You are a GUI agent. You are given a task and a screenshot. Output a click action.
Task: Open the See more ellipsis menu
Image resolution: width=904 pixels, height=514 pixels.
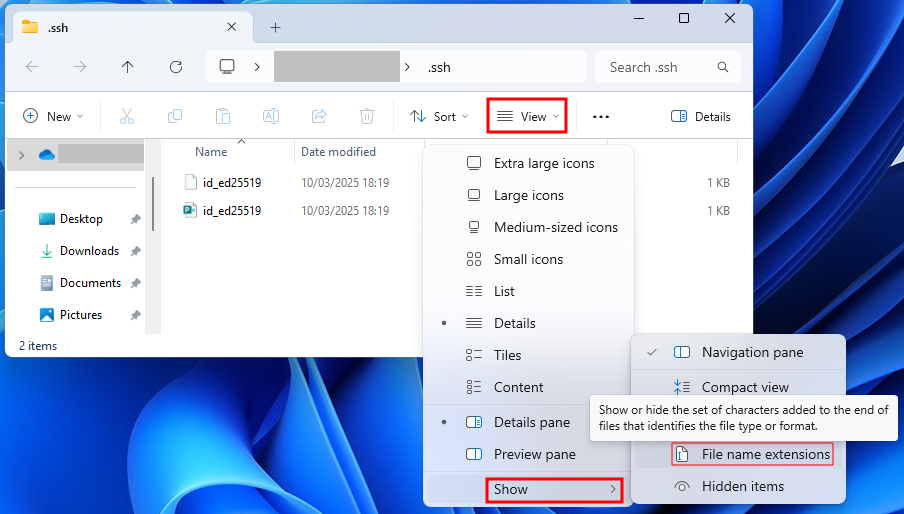600,116
